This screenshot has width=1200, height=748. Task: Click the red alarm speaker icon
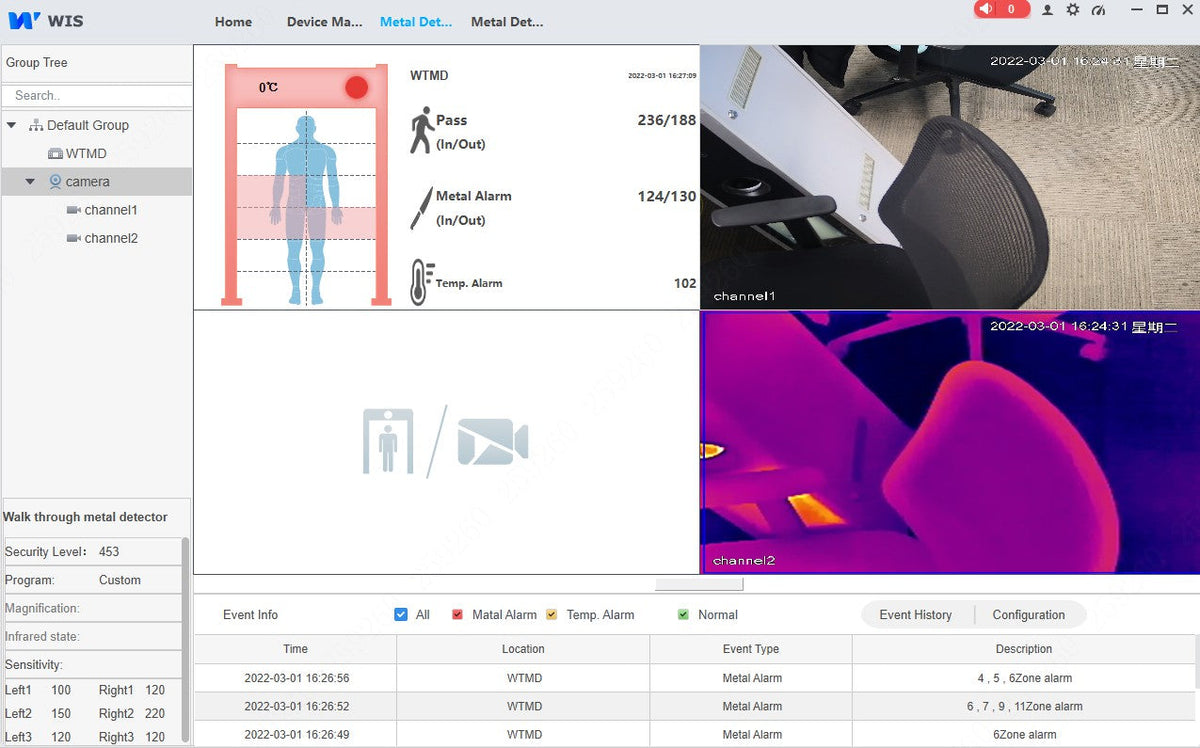tap(987, 9)
